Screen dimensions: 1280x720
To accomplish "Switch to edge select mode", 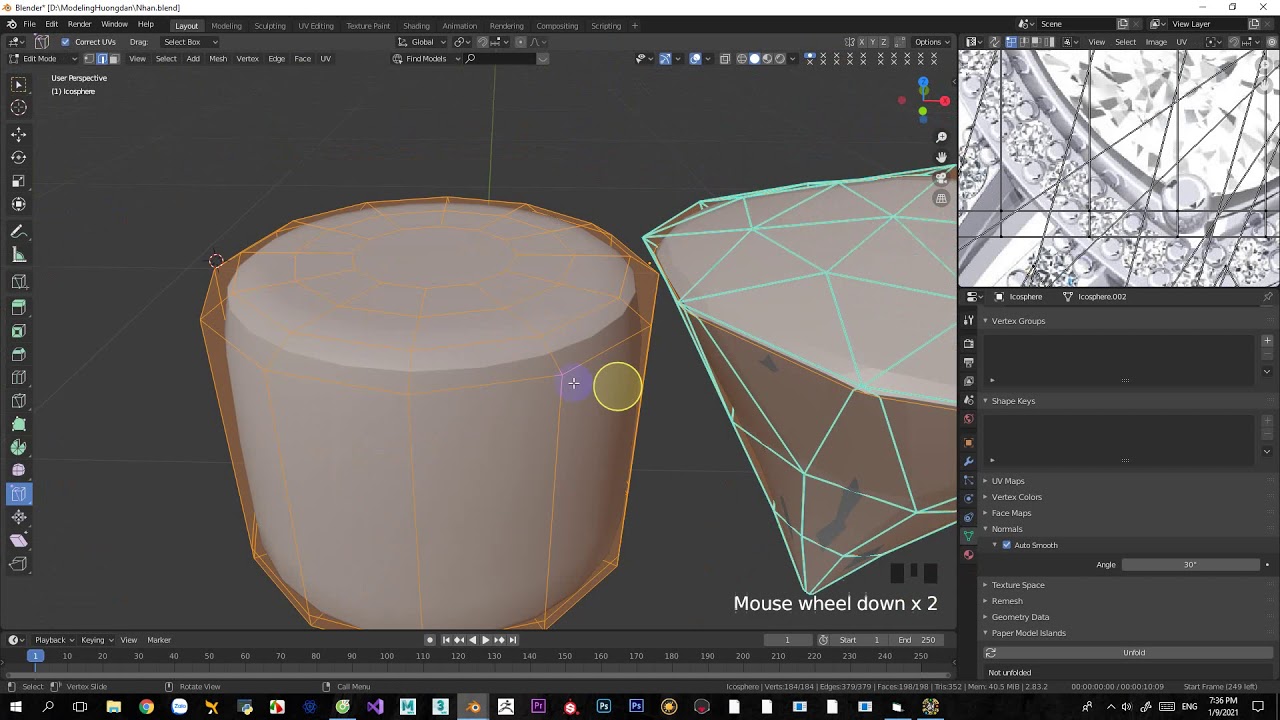I will [x=101, y=59].
